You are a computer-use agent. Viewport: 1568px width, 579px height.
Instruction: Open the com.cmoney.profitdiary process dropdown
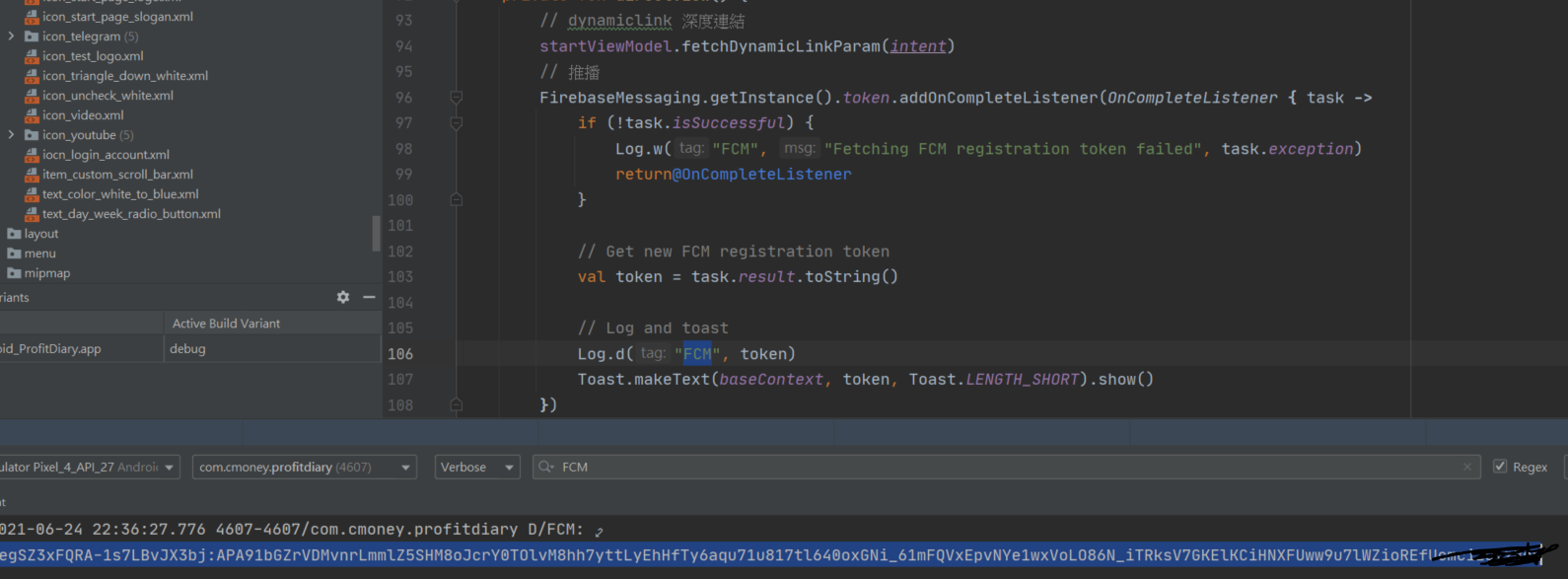pyautogui.click(x=304, y=467)
